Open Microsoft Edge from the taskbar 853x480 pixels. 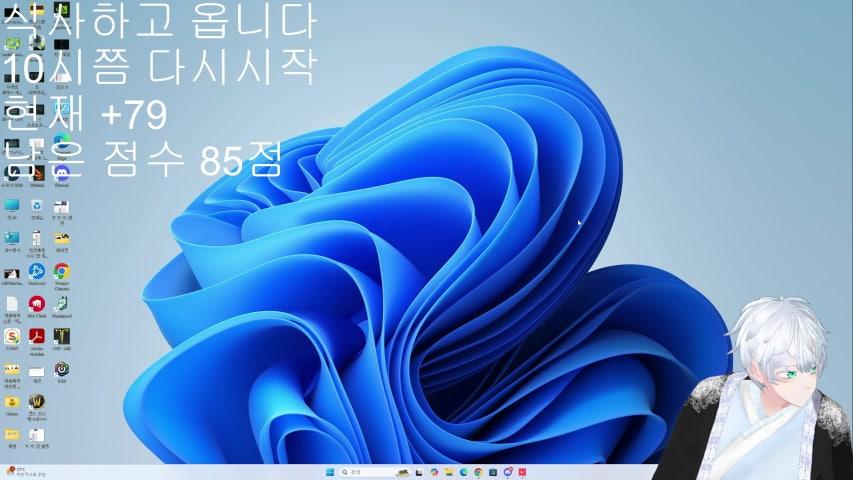tap(463, 472)
